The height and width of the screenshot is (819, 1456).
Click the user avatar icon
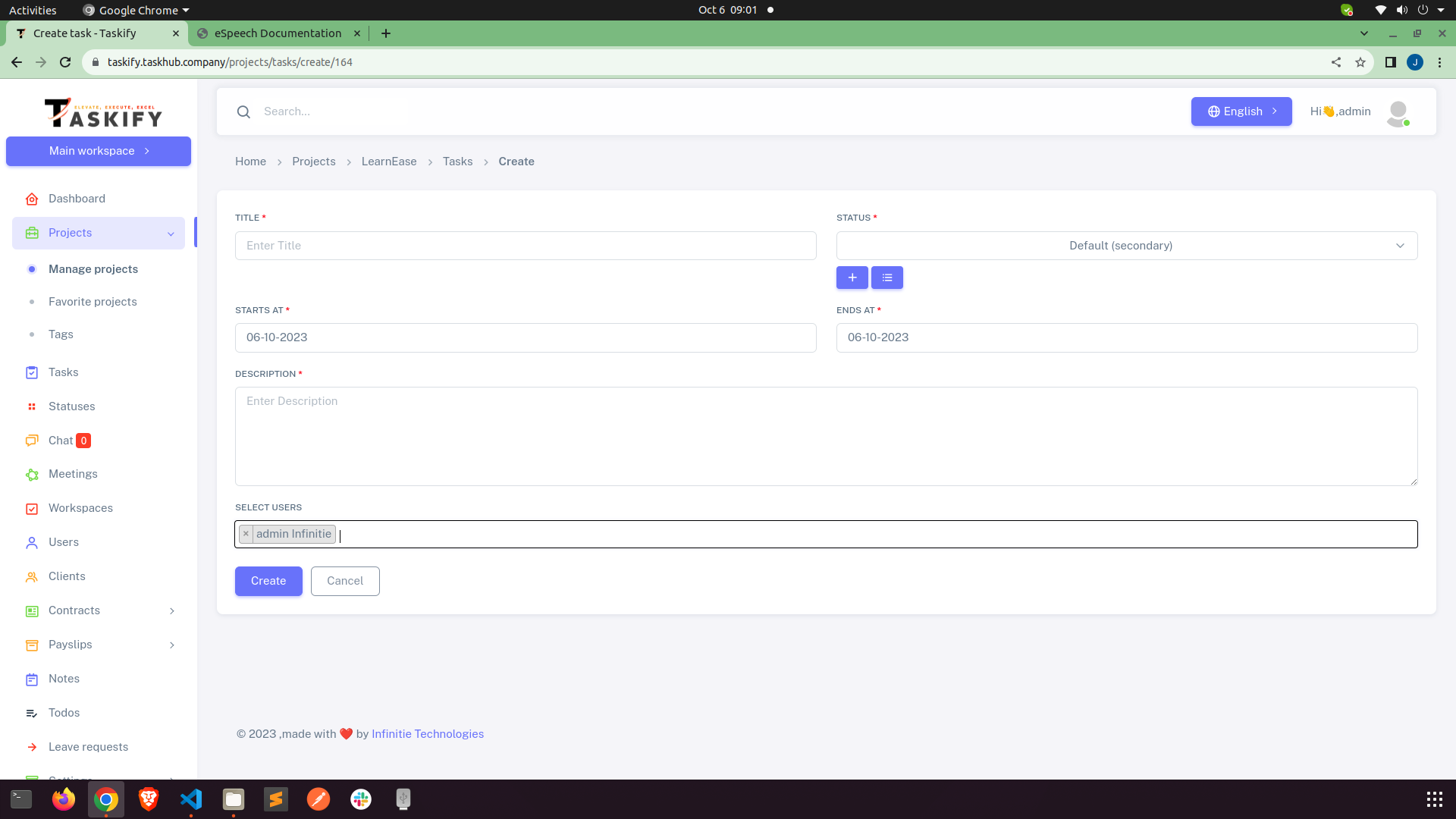(x=1398, y=112)
